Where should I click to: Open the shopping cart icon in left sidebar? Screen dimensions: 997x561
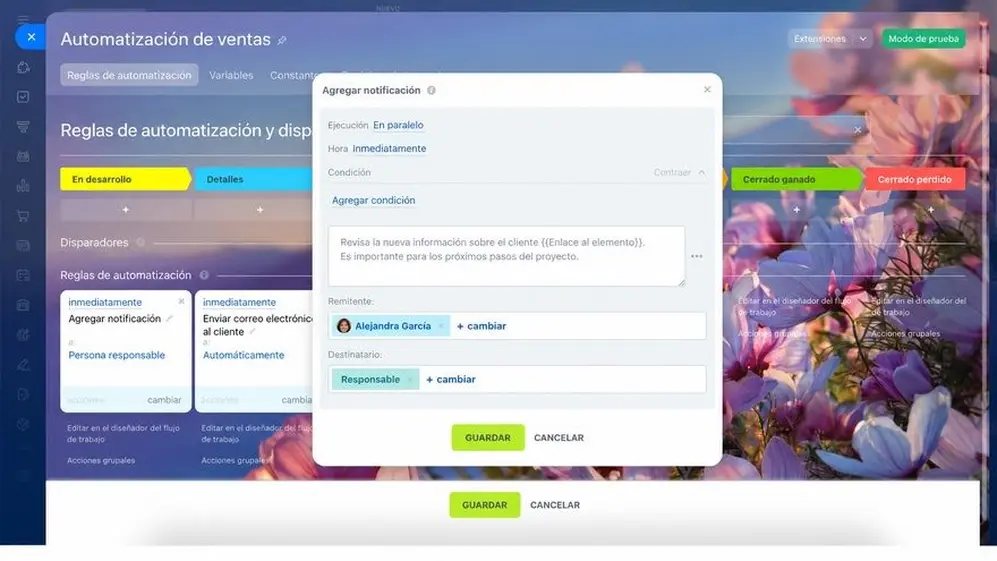tap(23, 216)
